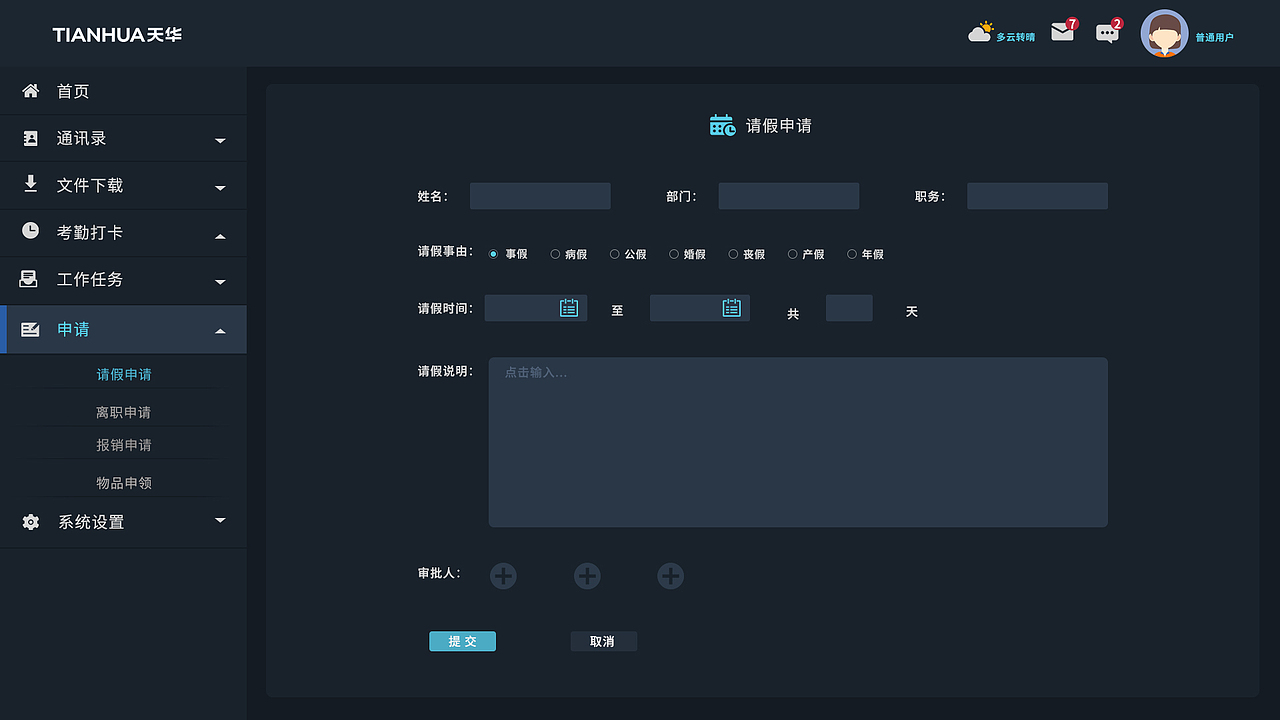Click the first plus icon to add 审批人
Image resolution: width=1280 pixels, height=720 pixels.
click(x=503, y=576)
